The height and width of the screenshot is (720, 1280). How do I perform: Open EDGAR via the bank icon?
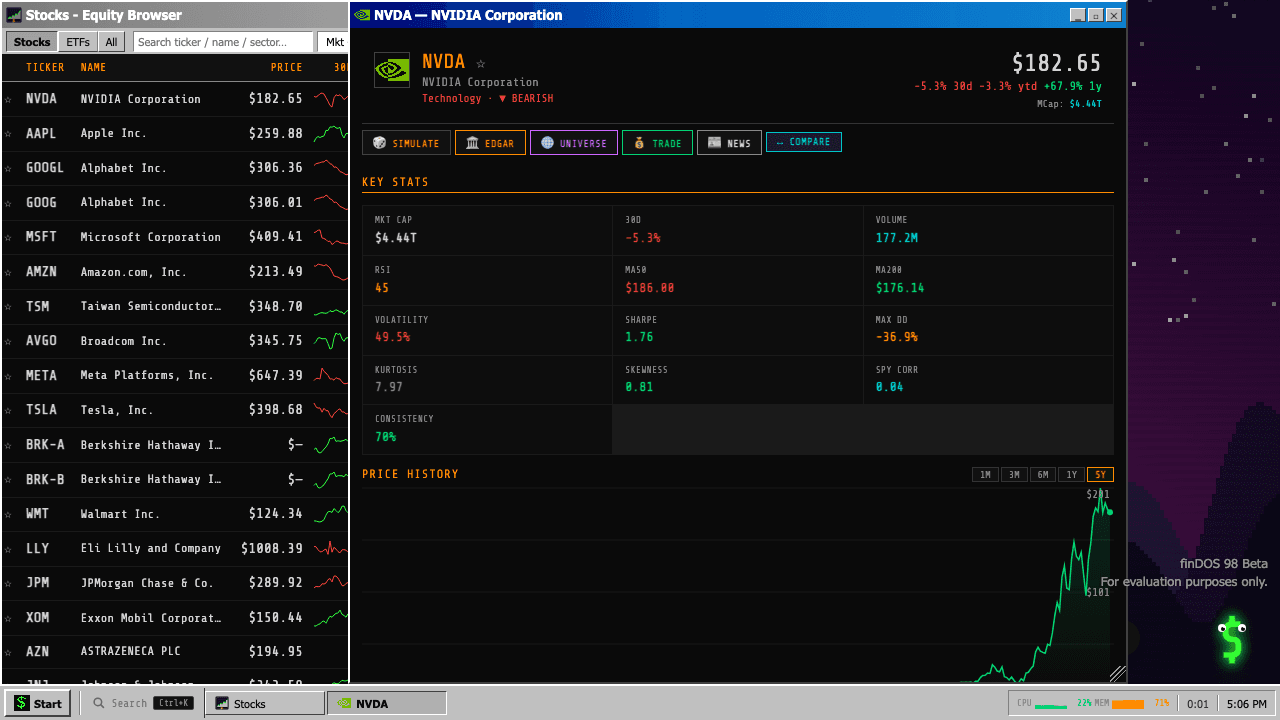coord(472,142)
